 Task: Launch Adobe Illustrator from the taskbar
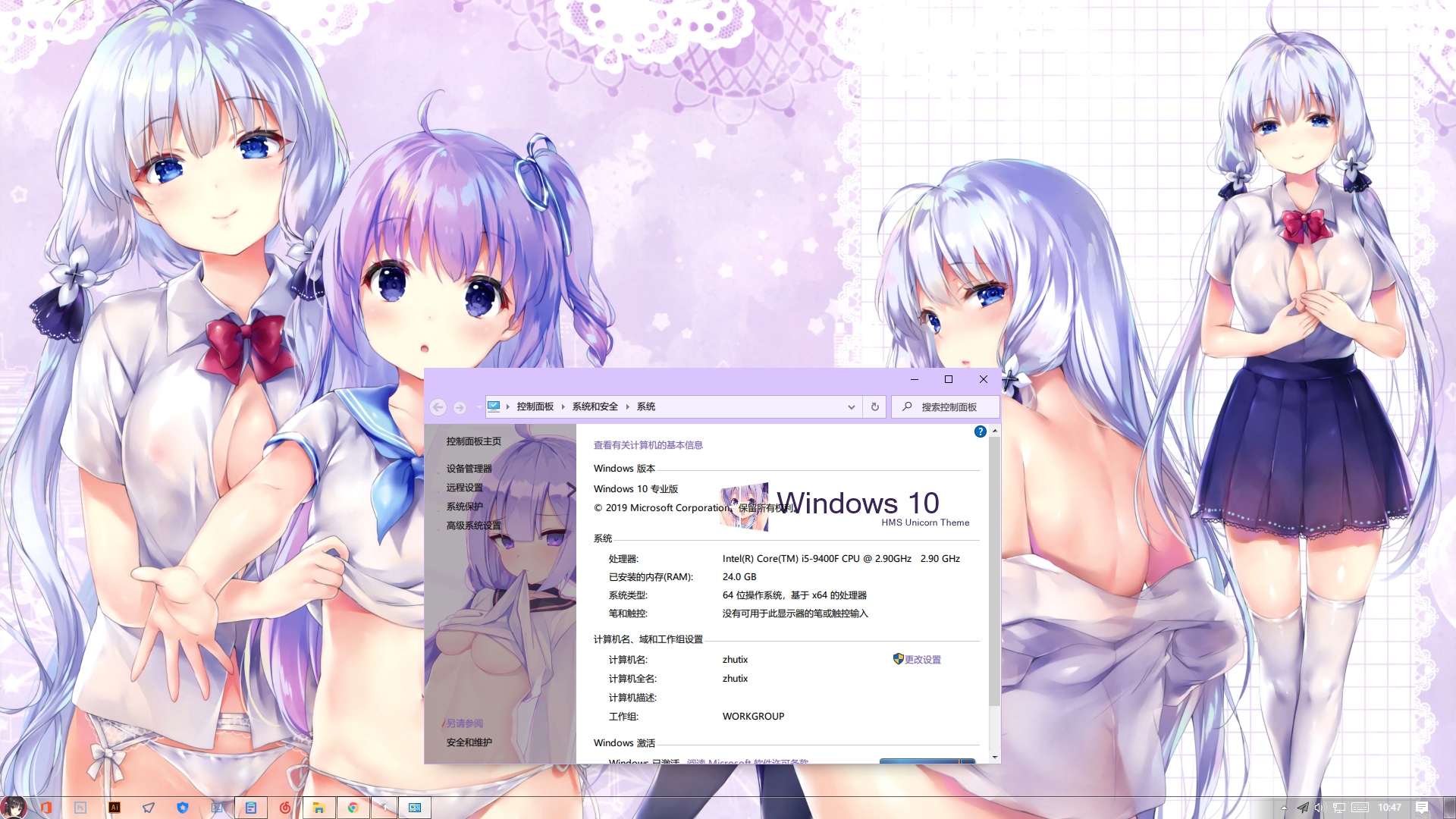[115, 808]
